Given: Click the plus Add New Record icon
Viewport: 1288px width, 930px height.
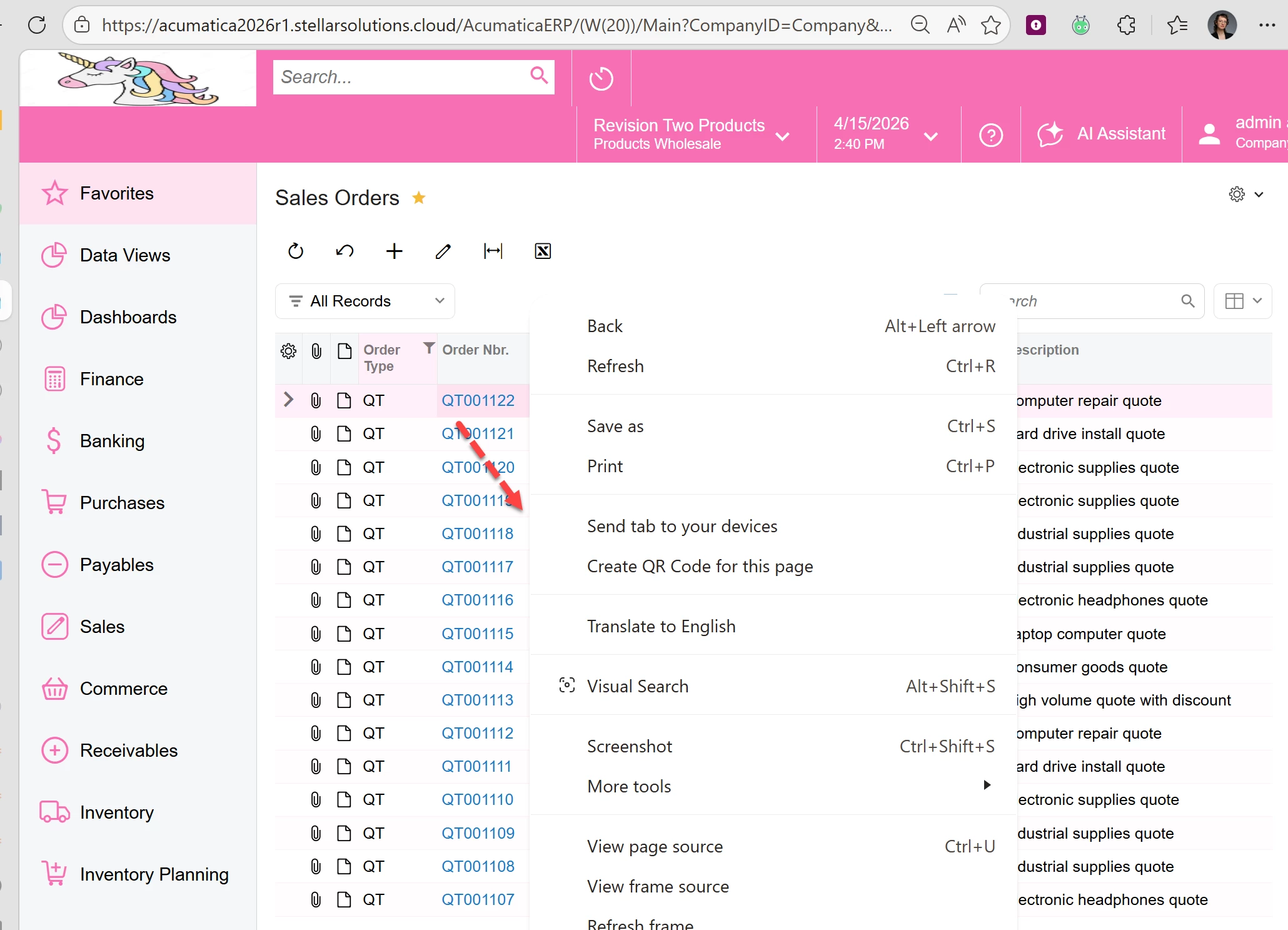Looking at the screenshot, I should (x=394, y=251).
